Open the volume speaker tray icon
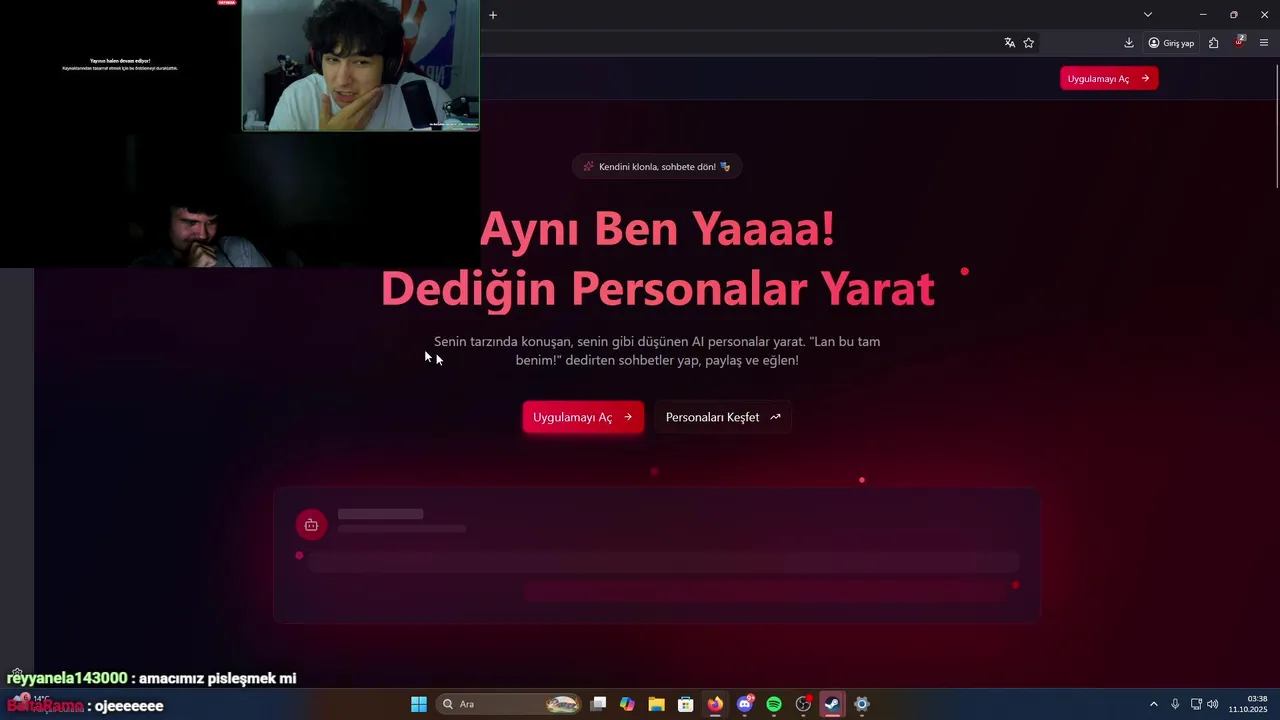 click(x=1213, y=704)
